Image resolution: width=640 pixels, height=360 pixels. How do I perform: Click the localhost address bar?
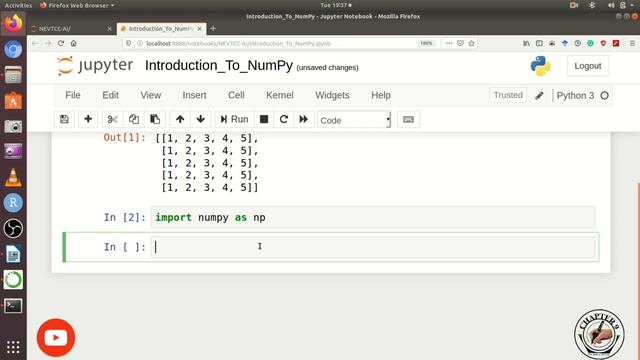[278, 43]
